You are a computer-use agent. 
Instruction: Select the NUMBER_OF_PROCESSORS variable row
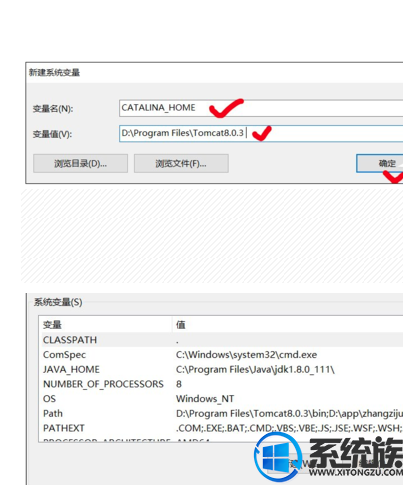221,384
